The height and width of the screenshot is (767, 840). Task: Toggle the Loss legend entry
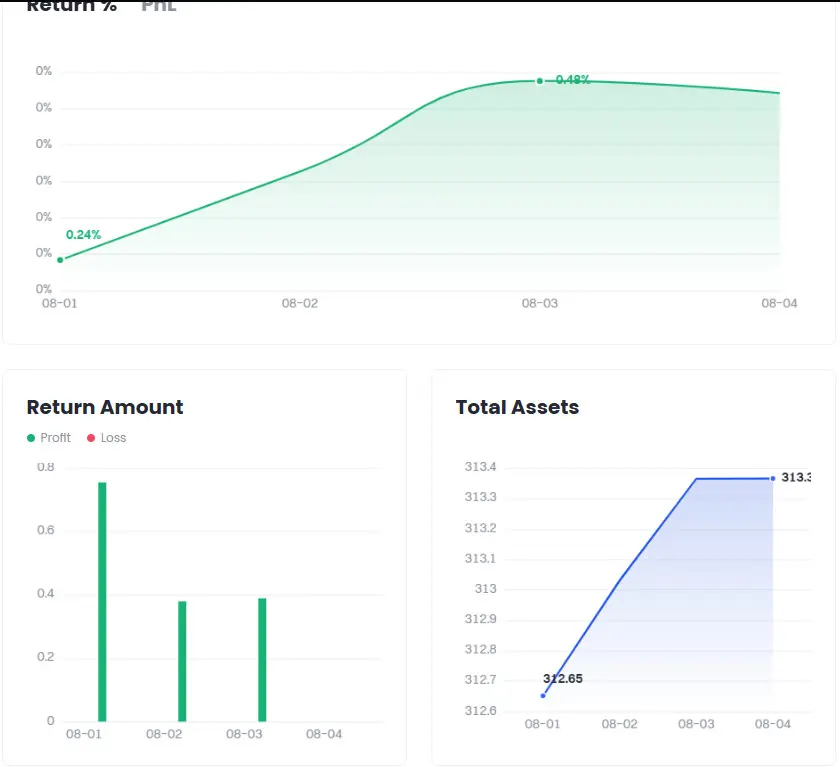(107, 438)
